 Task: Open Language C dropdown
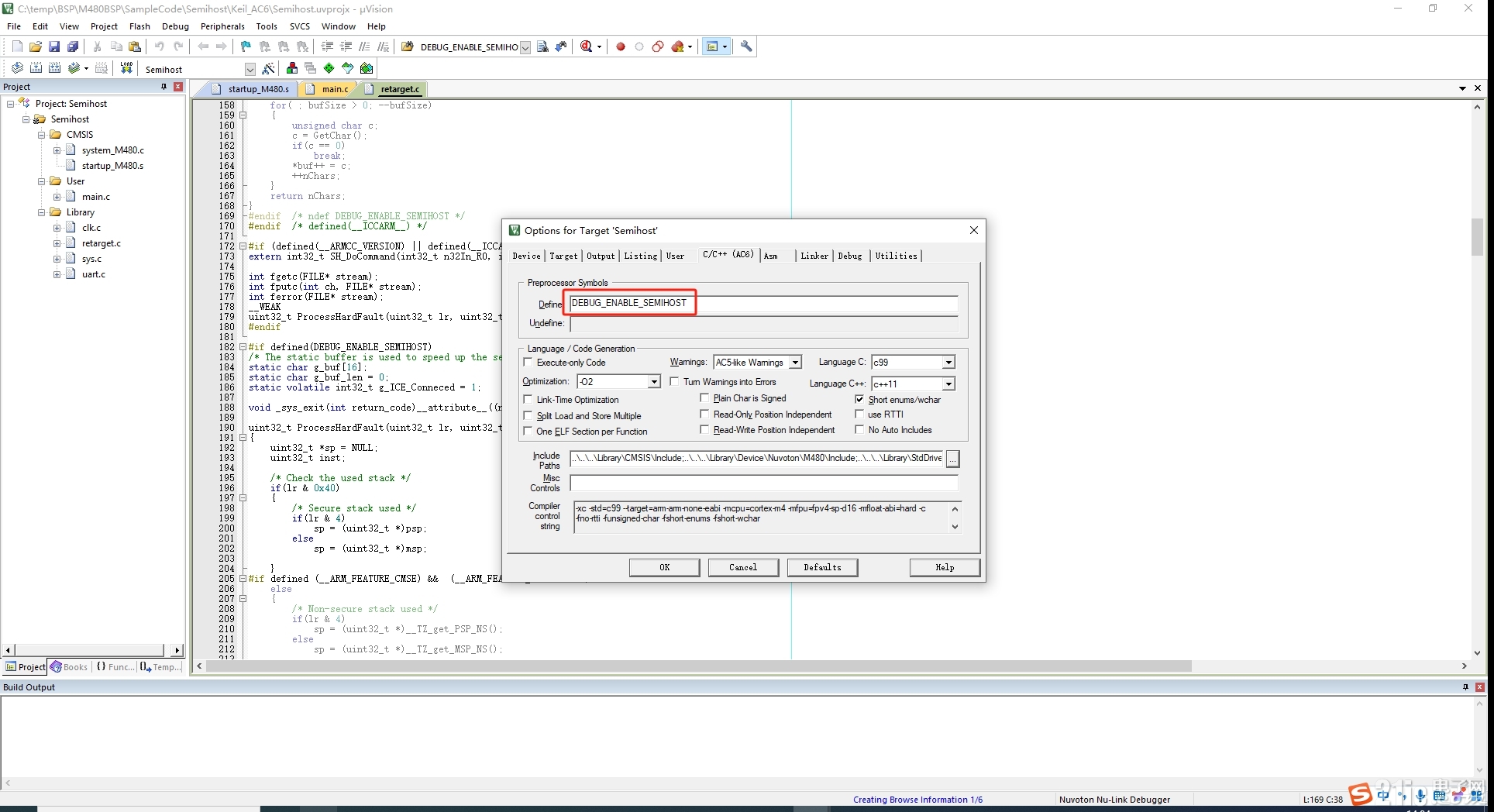point(948,363)
